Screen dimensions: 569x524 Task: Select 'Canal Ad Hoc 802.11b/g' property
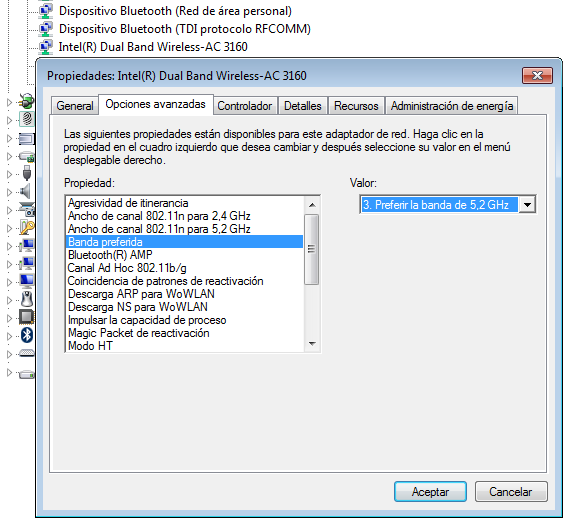[184, 268]
